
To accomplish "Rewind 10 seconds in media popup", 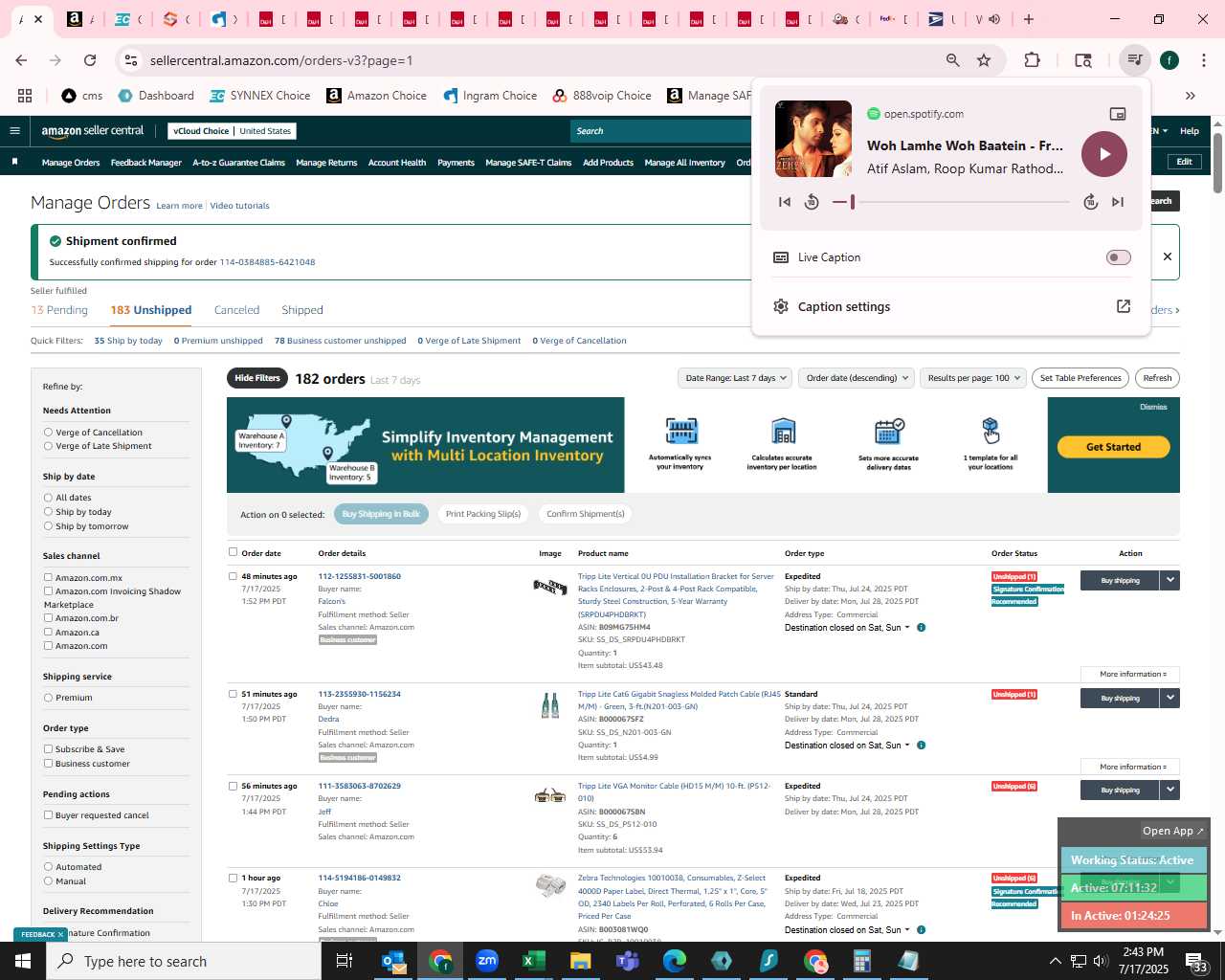I will tap(812, 202).
